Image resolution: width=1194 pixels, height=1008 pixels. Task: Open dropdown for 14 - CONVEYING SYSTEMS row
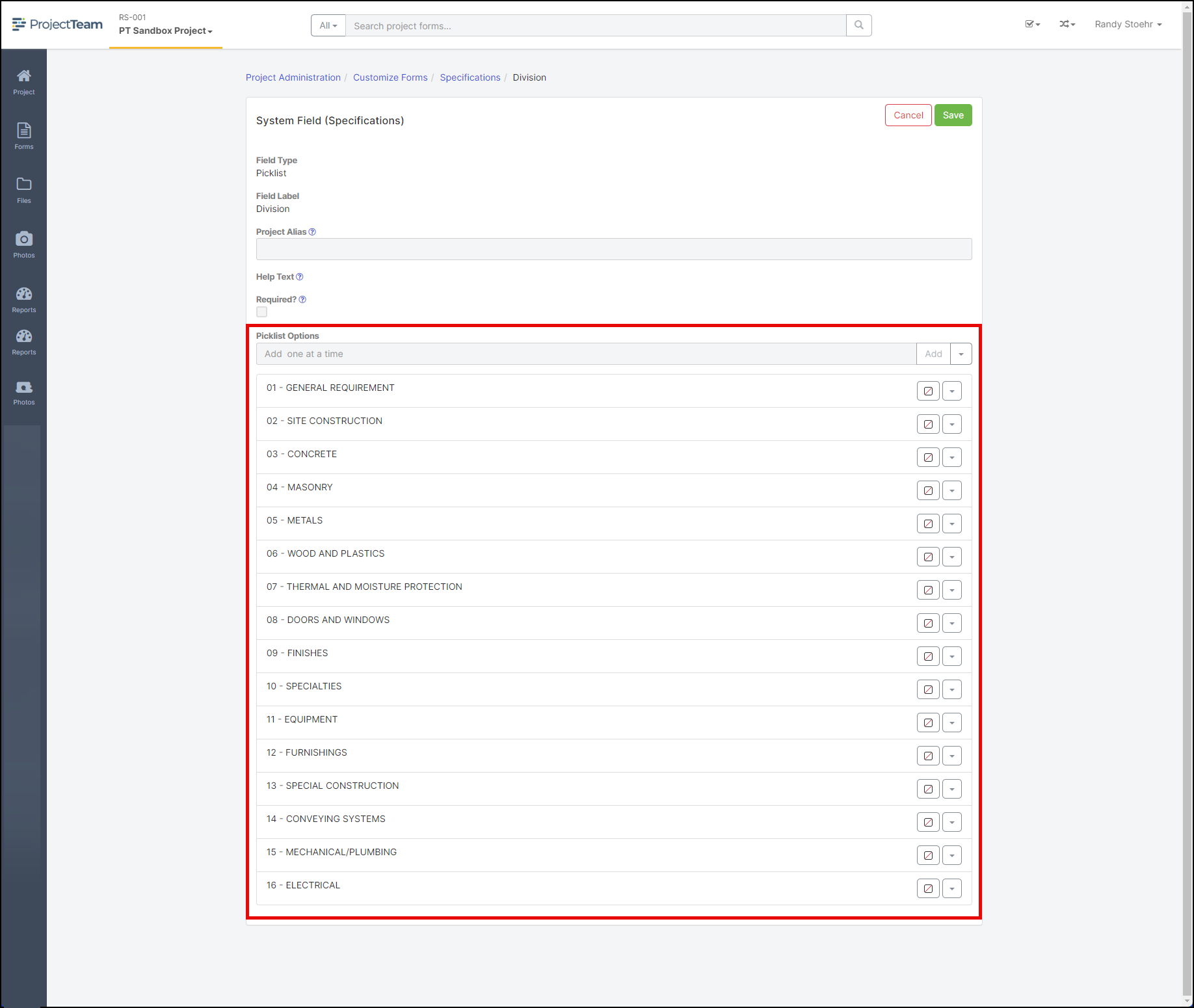pyautogui.click(x=952, y=823)
